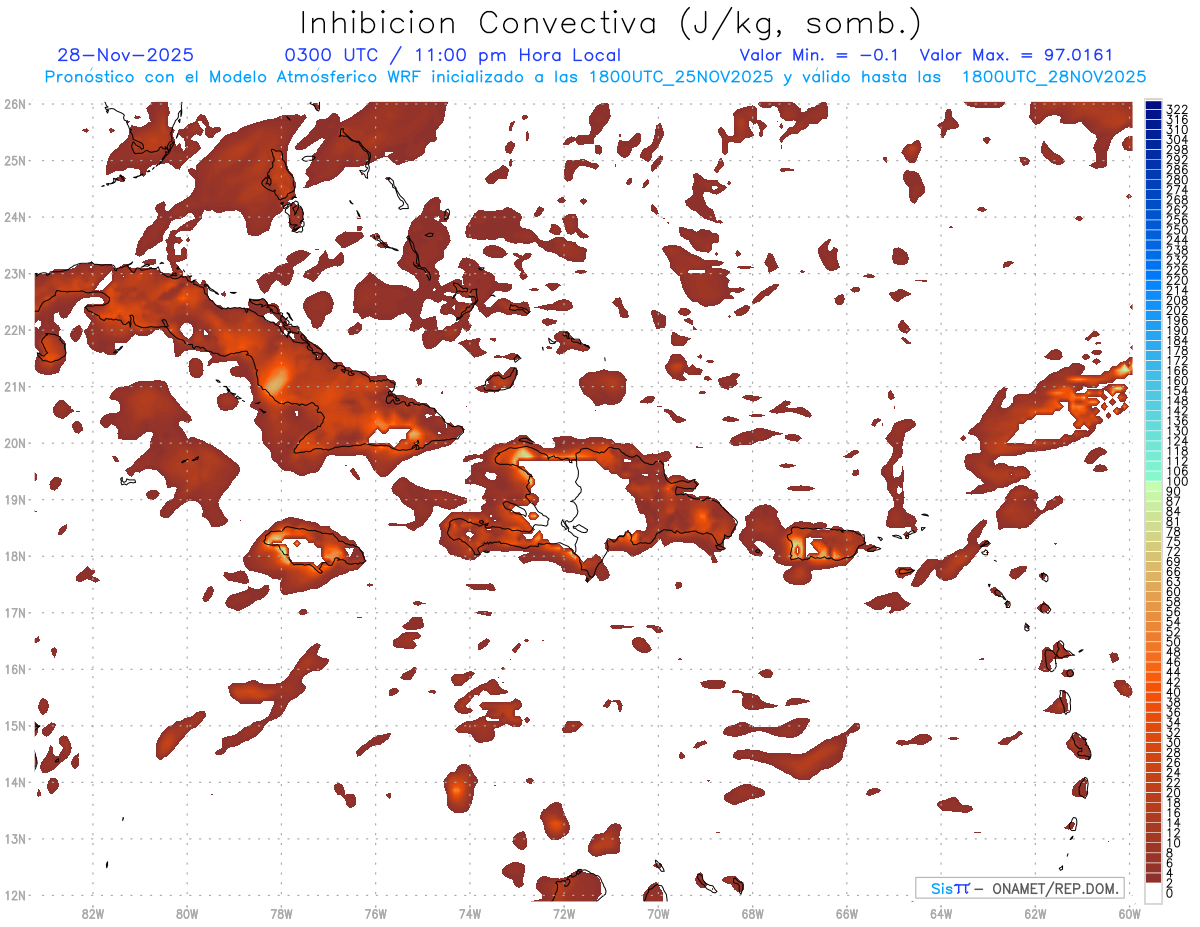Click the '78W' longitude label
This screenshot has width=1200, height=927.
[x=281, y=913]
